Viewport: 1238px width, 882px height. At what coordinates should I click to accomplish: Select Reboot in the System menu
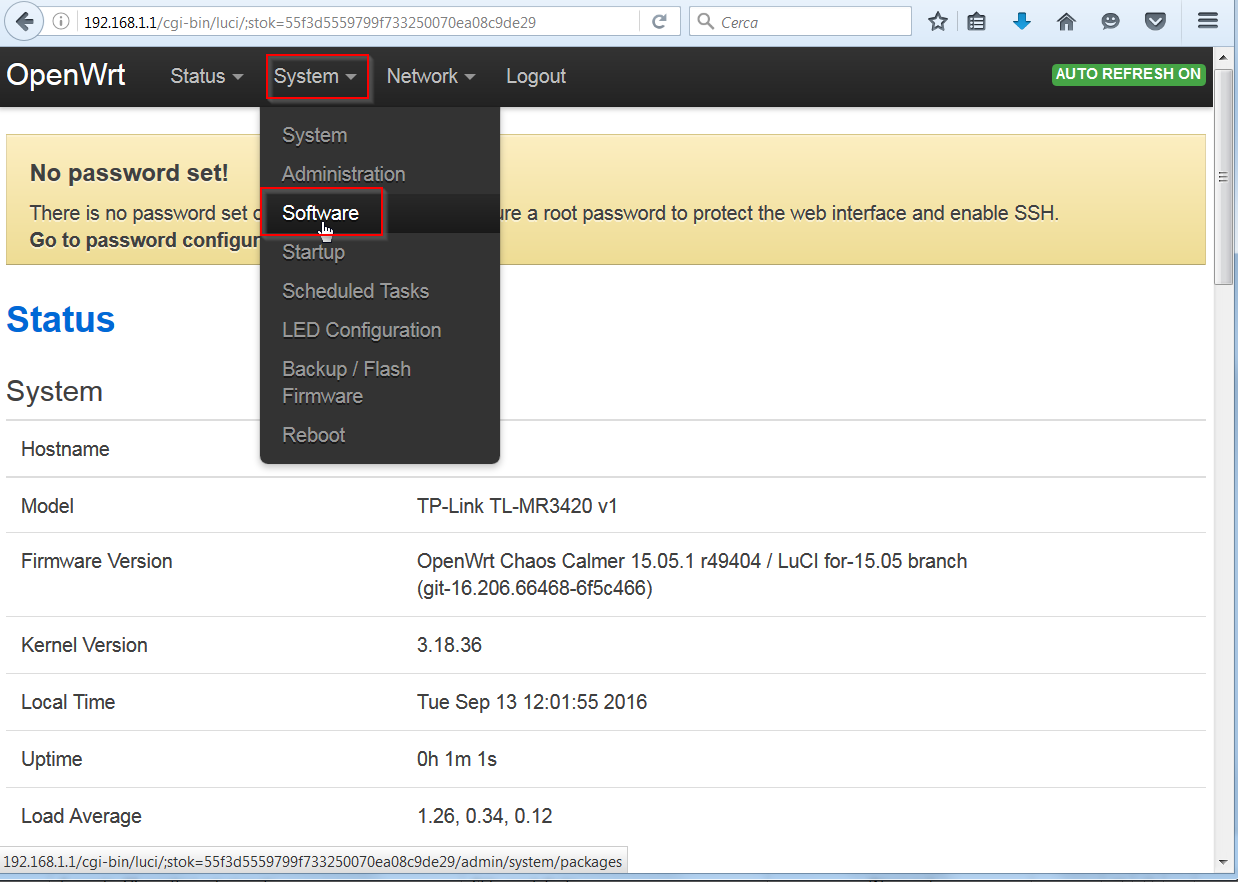point(313,435)
